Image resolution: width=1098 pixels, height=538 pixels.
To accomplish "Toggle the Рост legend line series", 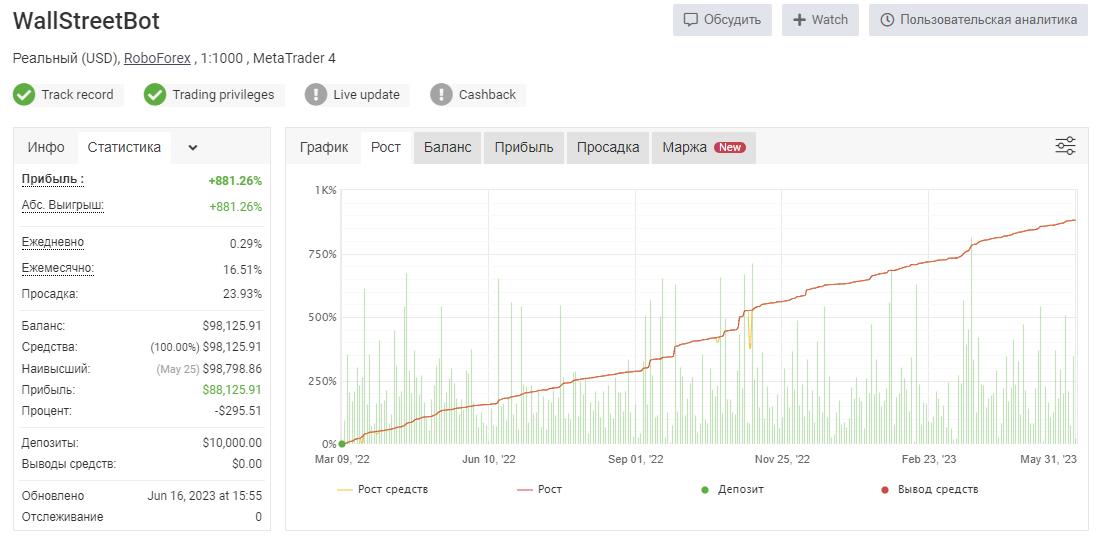I will [539, 490].
